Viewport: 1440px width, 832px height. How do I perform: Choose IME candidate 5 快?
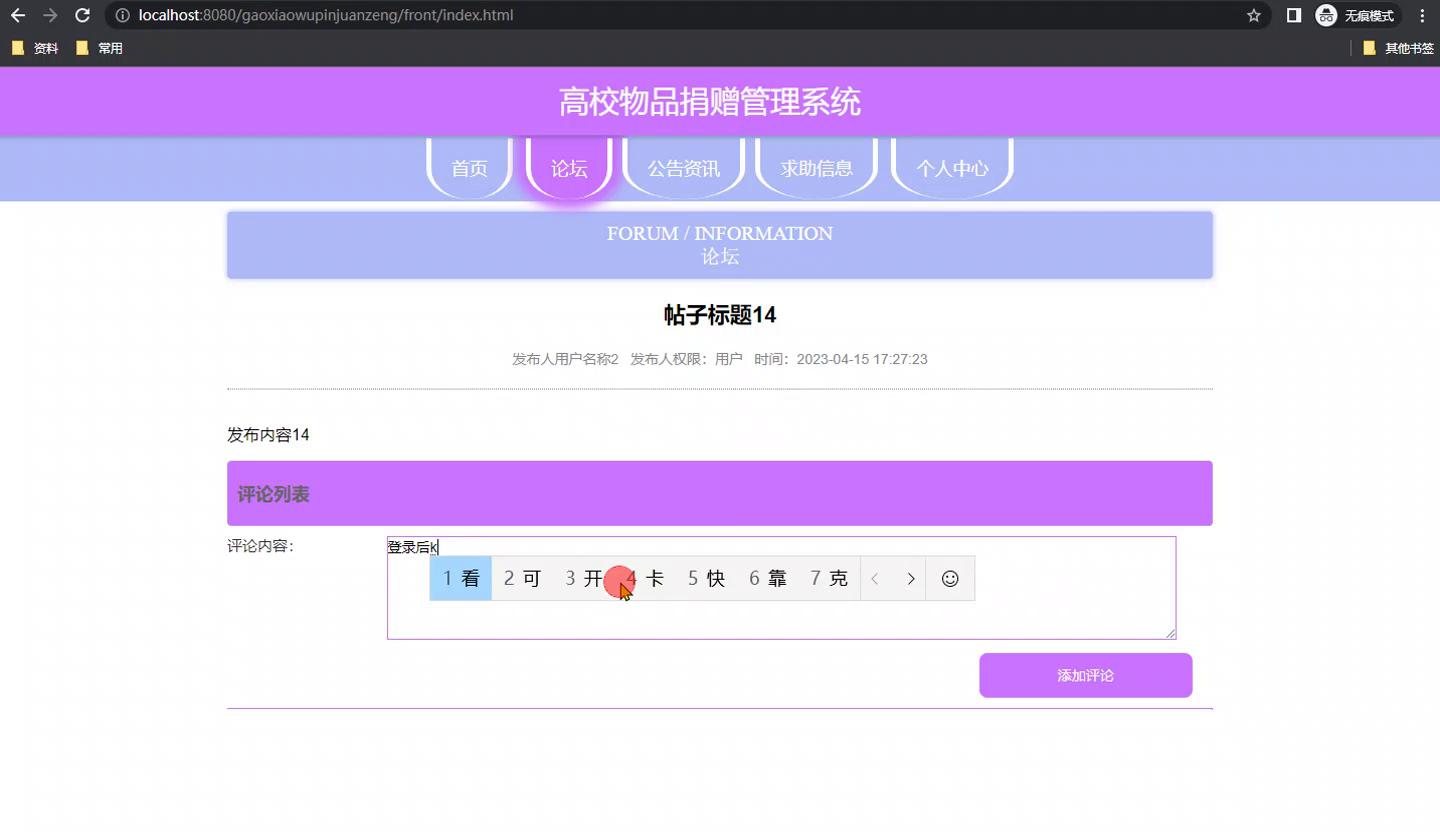[x=706, y=579]
